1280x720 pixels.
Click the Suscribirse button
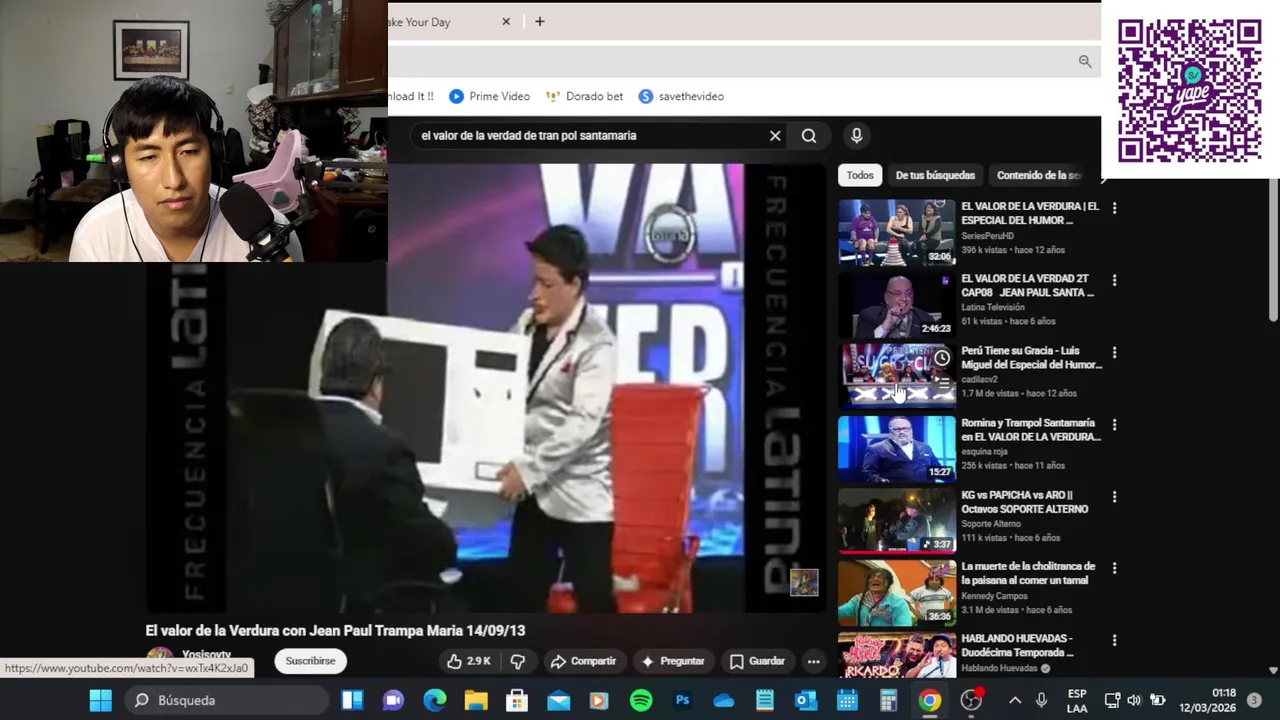point(310,661)
